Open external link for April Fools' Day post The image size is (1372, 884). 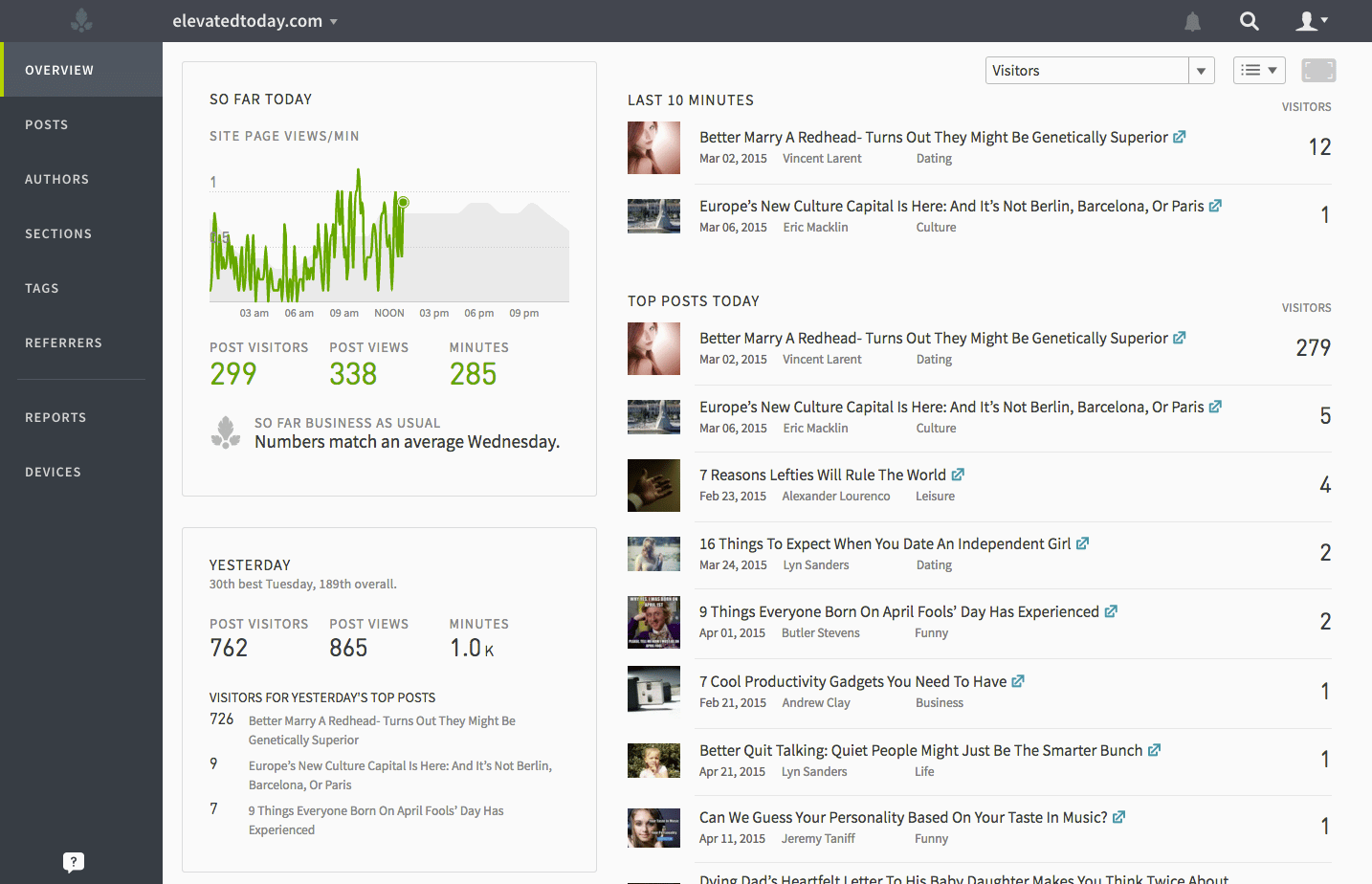click(1111, 611)
